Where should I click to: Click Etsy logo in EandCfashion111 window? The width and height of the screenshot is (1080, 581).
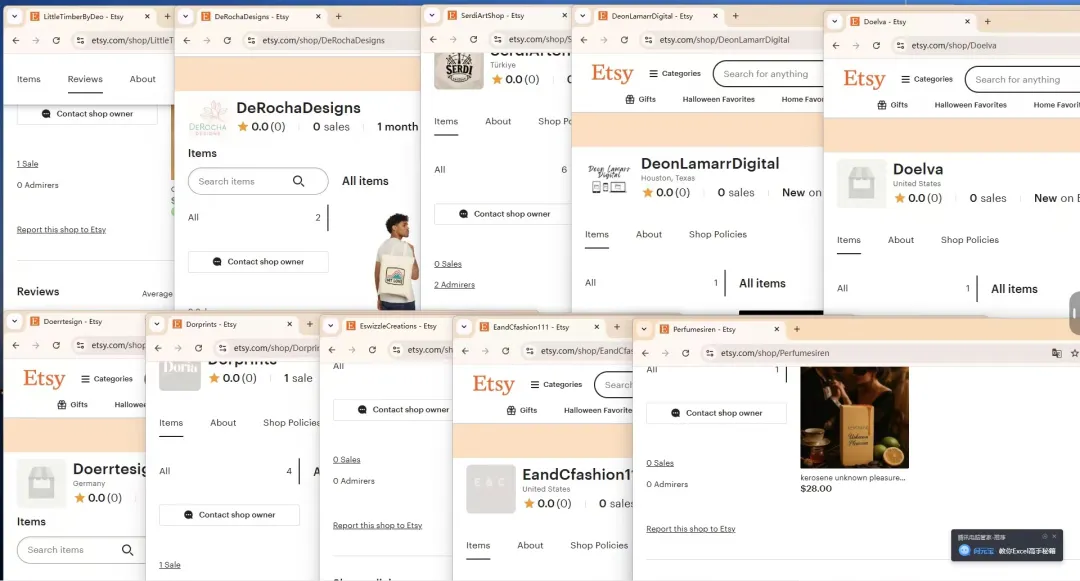point(493,384)
